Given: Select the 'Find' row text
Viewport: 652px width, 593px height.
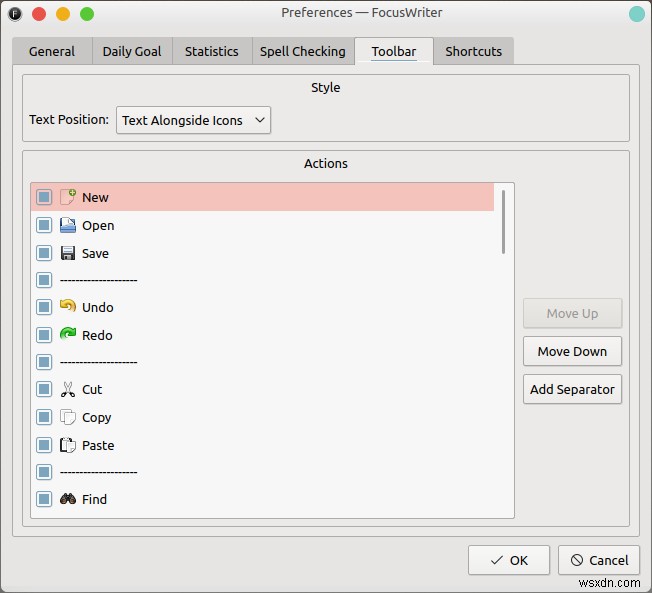Looking at the screenshot, I should [94, 499].
